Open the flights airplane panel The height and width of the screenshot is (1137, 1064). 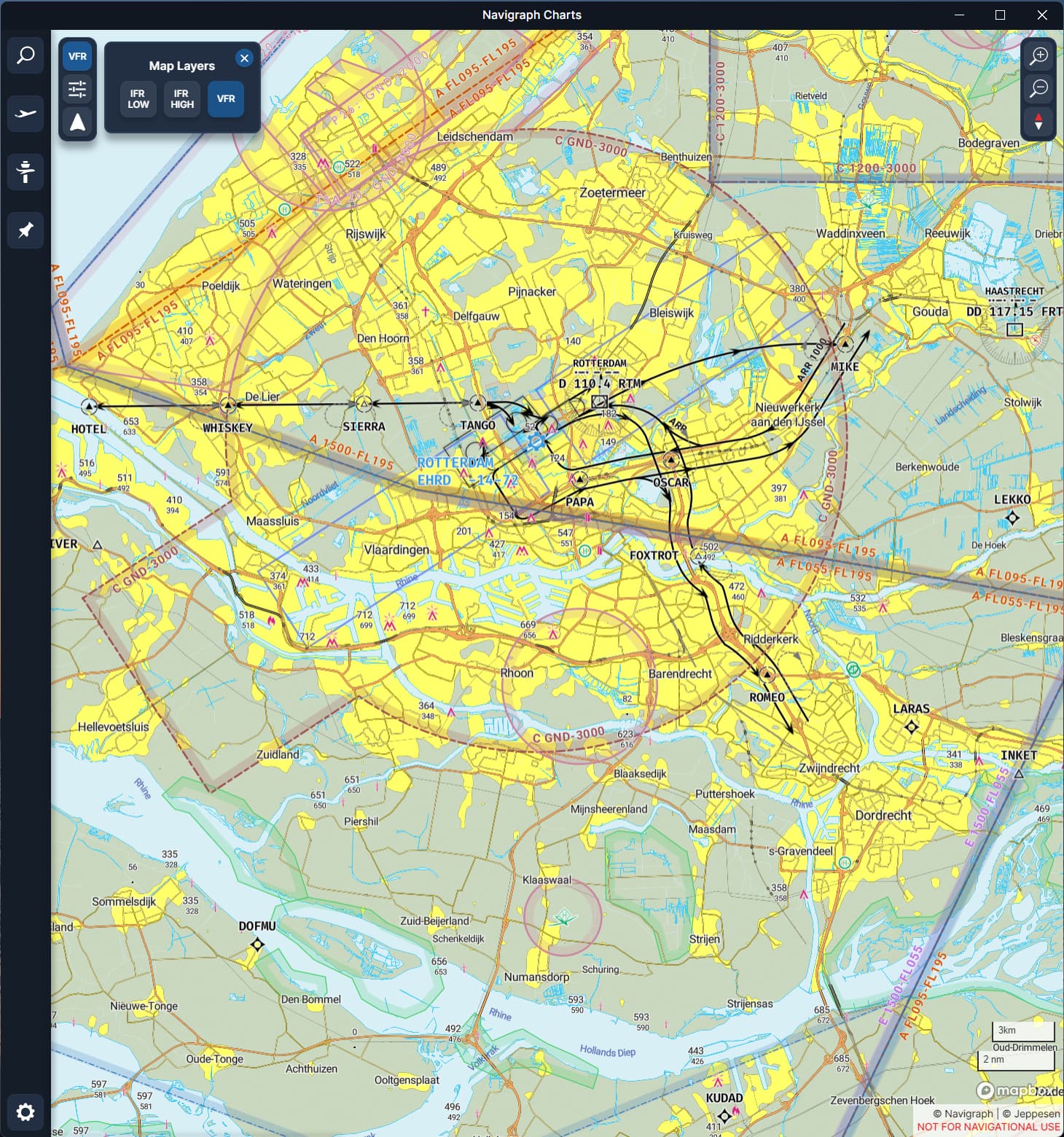[26, 114]
